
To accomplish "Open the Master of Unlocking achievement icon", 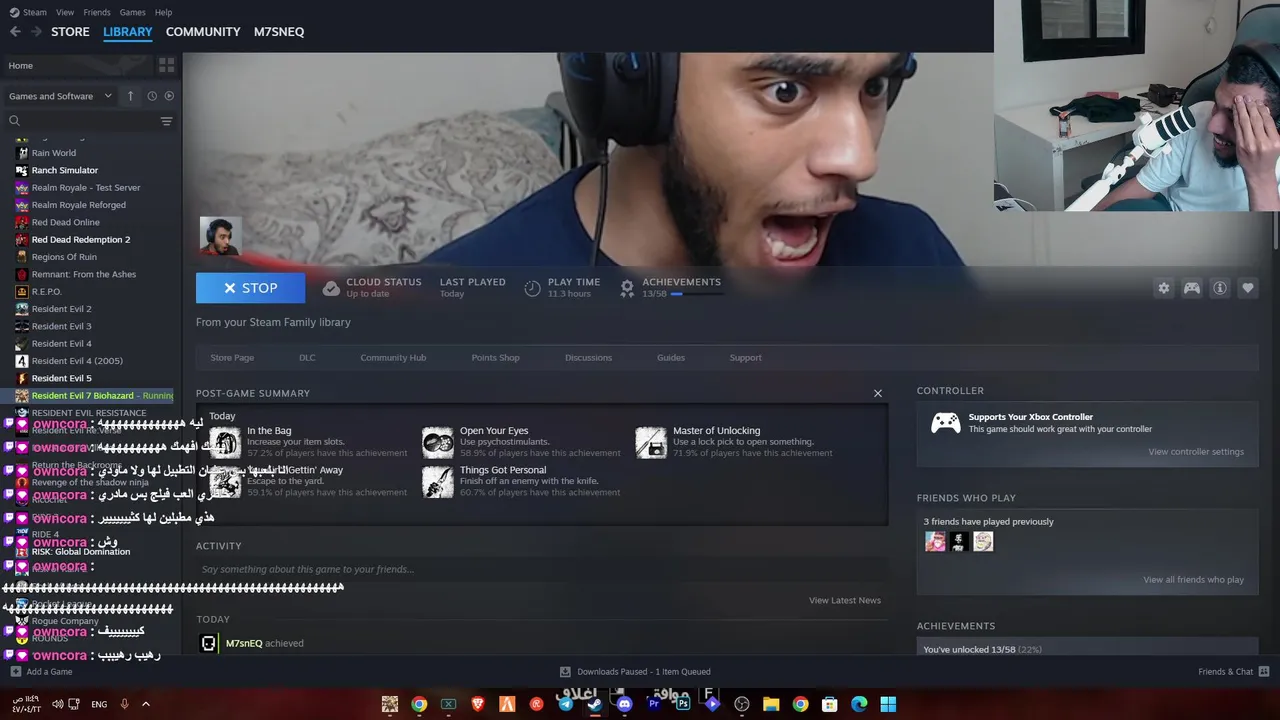I will [x=651, y=442].
